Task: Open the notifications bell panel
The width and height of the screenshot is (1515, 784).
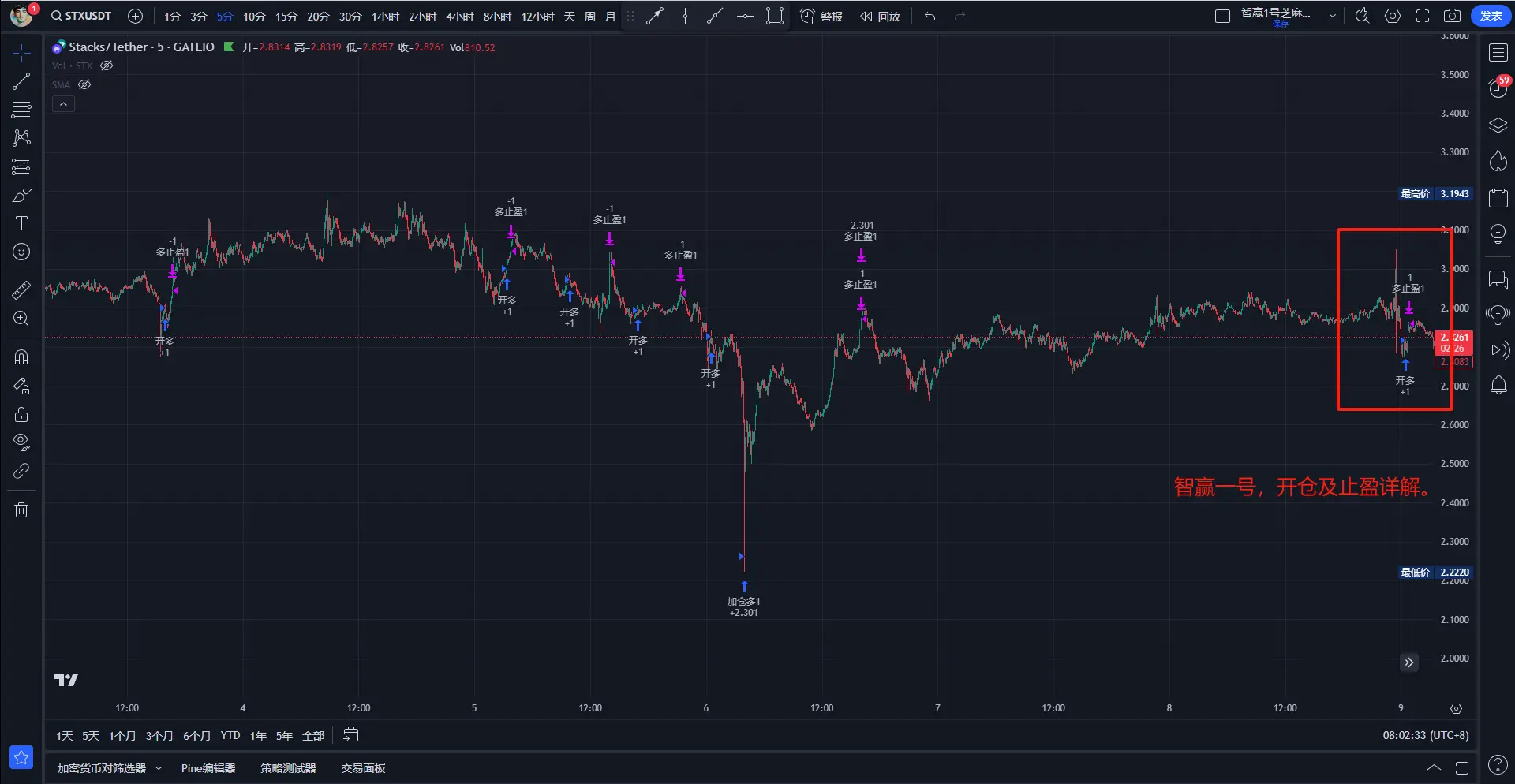Action: point(1498,386)
